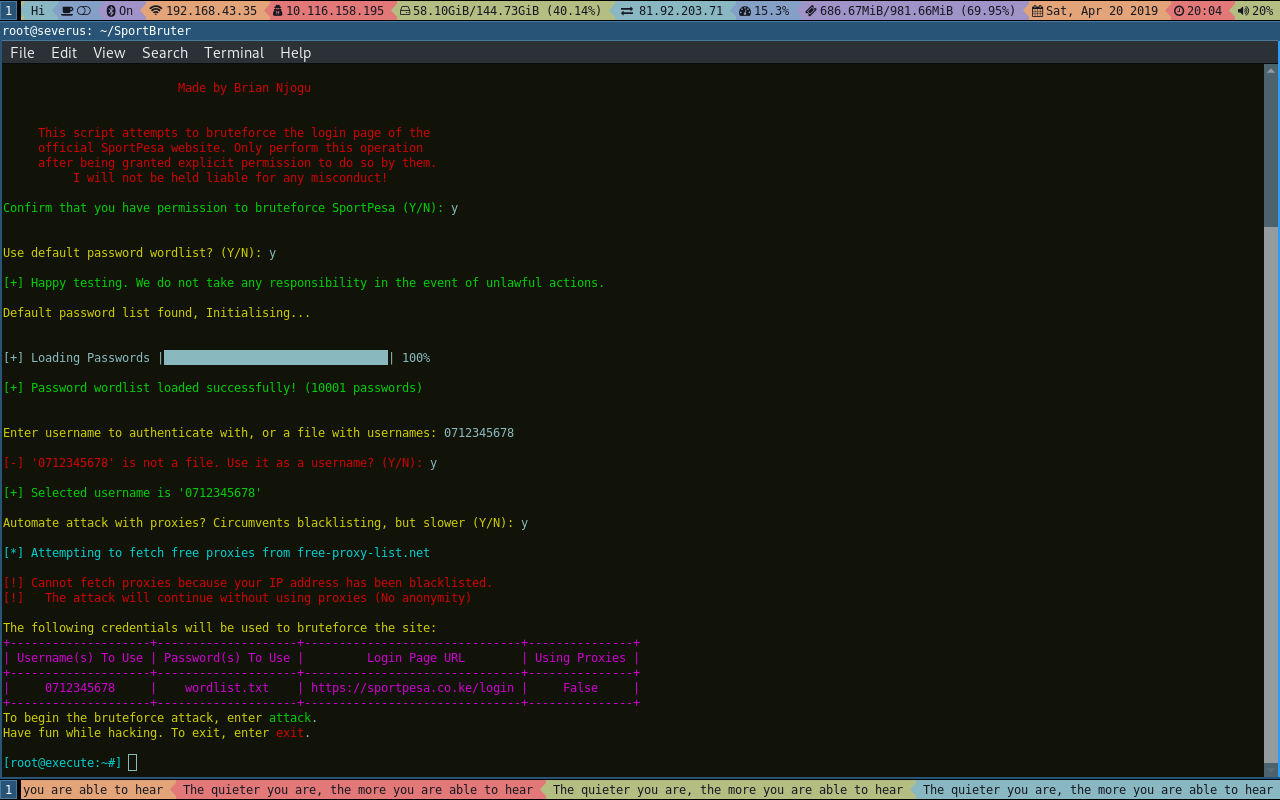The width and height of the screenshot is (1280, 800).
Task: Click the Wi-Fi icon beside 192.168.43.35
Action: 155,10
